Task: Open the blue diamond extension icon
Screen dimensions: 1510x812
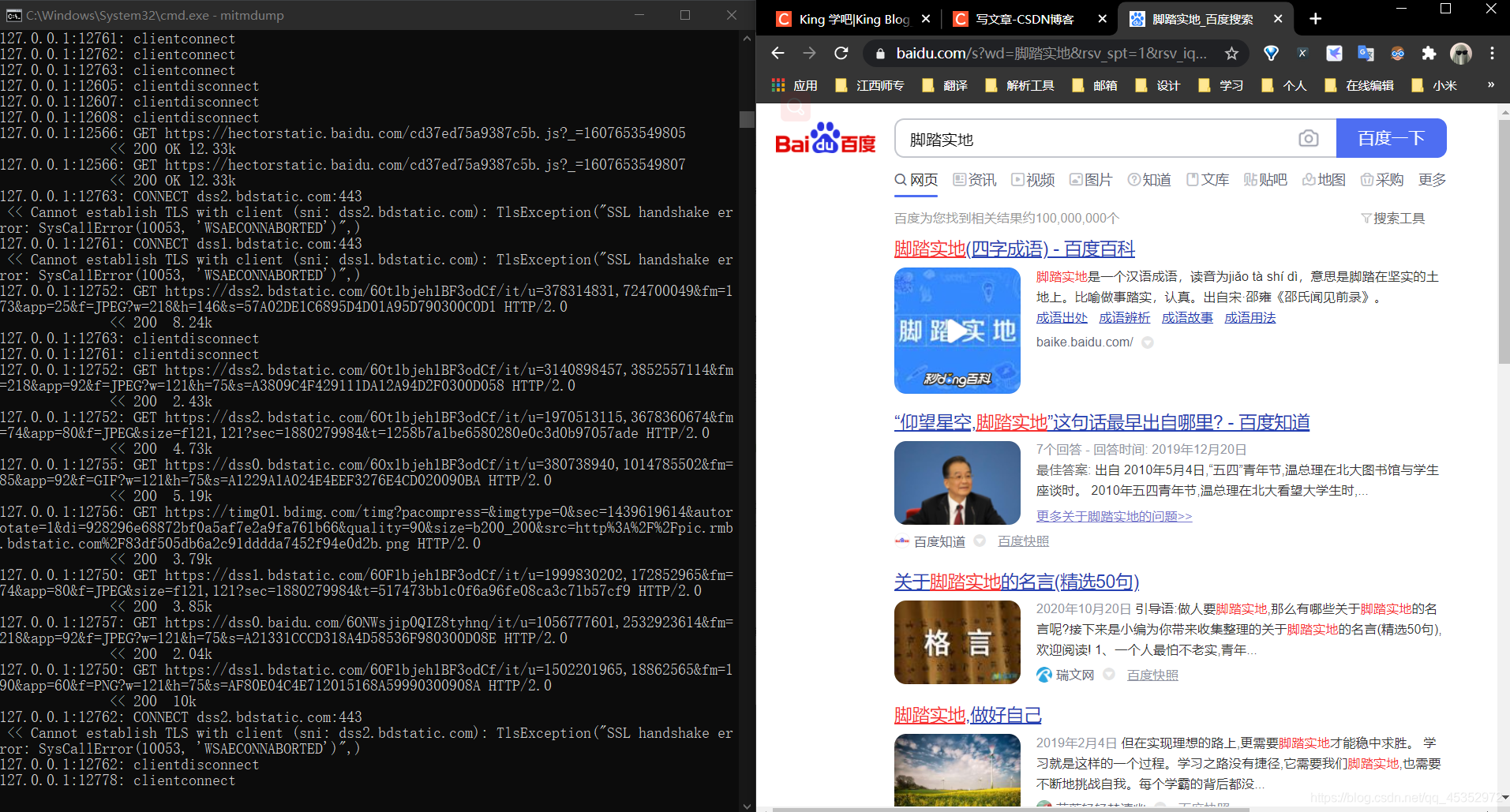Action: click(1271, 53)
